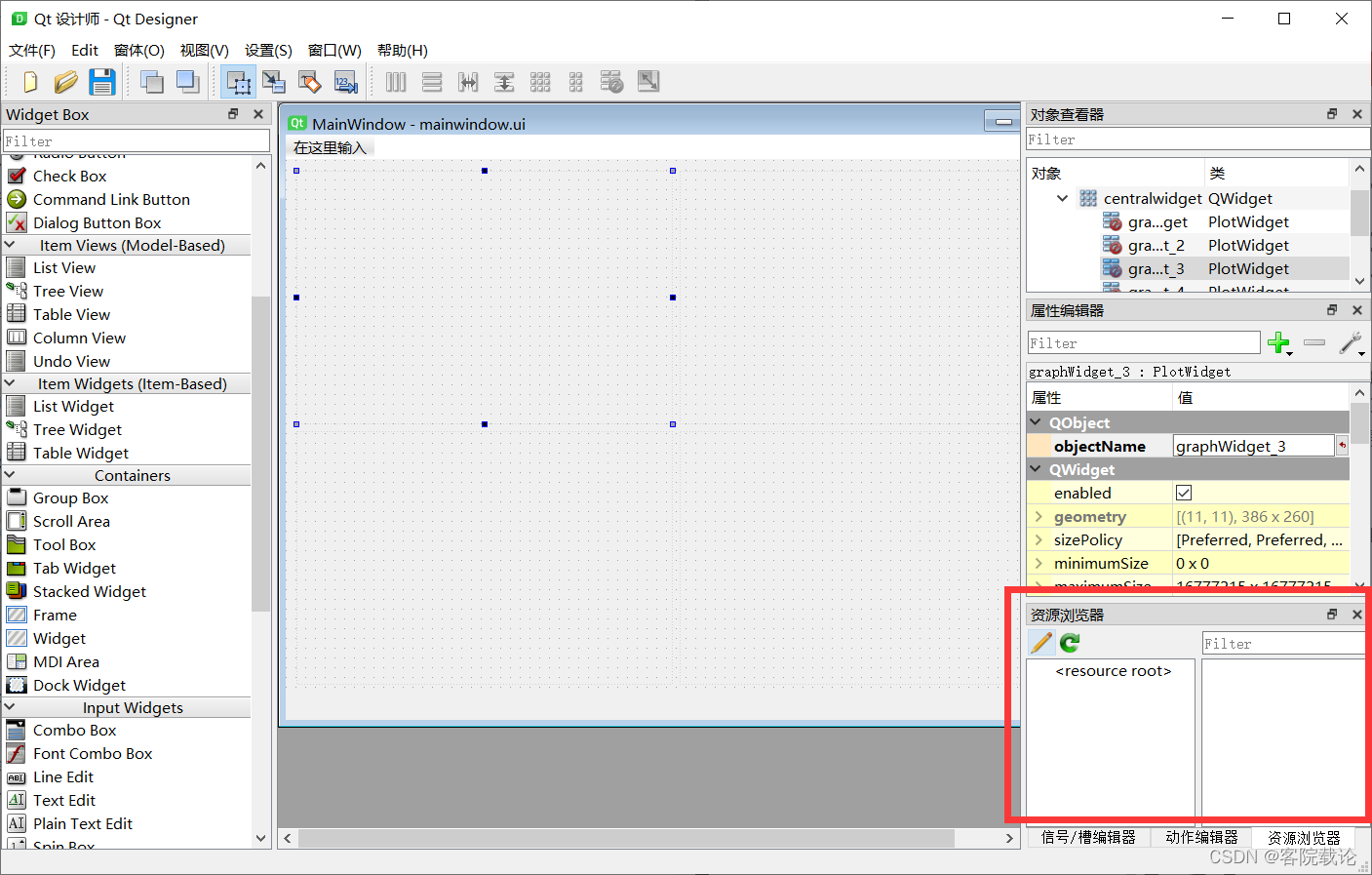Viewport: 1372px width, 875px height.
Task: Select the Edit Widgets mode icon
Action: tap(238, 82)
